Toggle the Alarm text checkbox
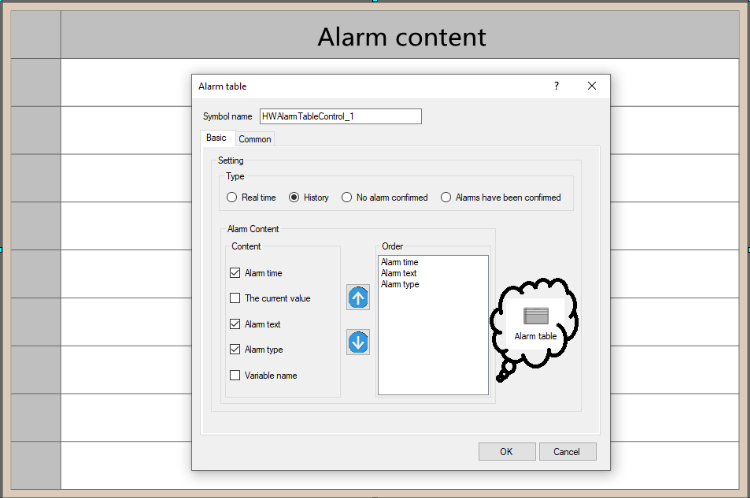This screenshot has height=498, width=750. tap(235, 324)
